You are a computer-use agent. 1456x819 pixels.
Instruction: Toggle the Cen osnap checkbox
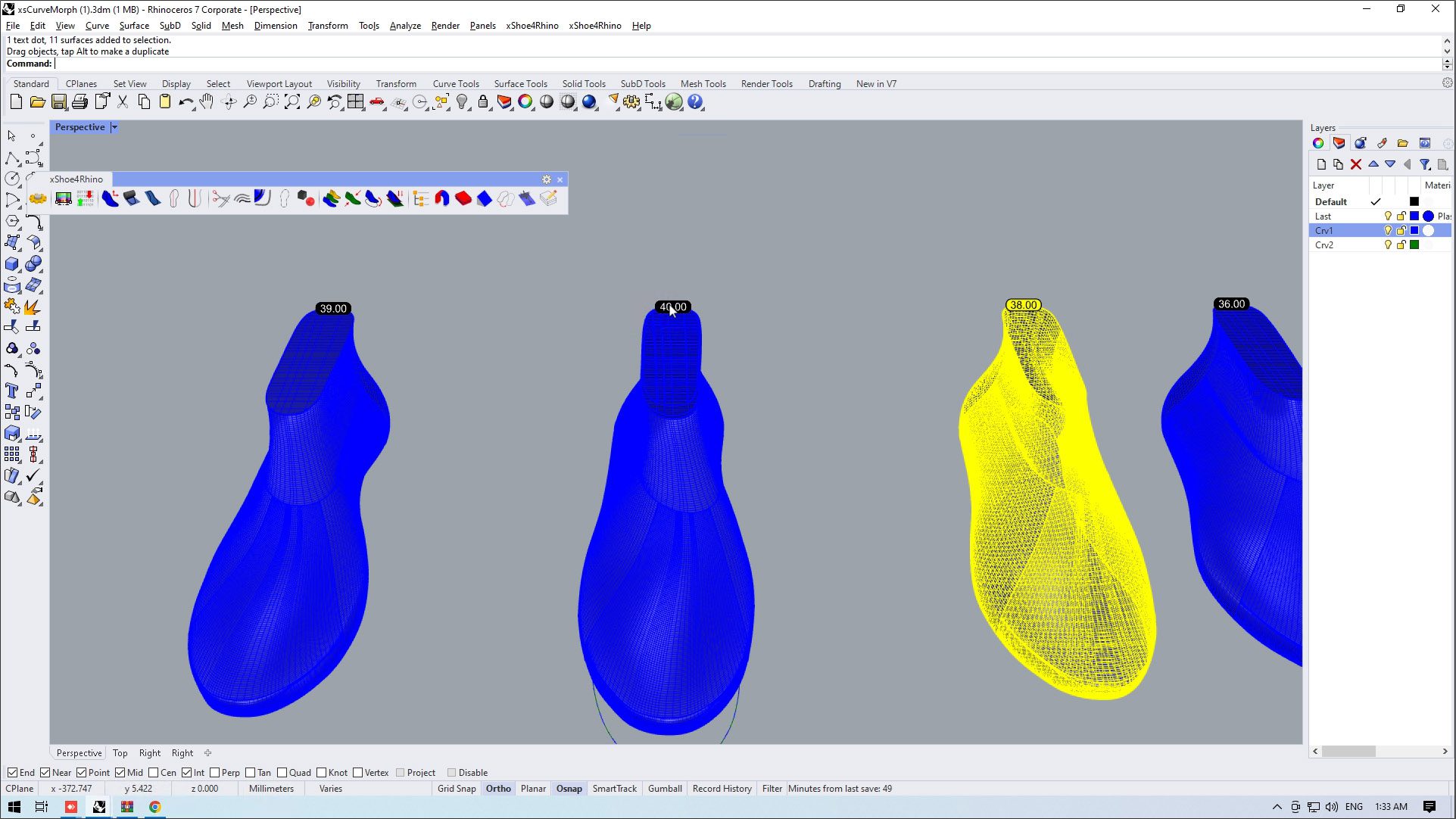154,773
